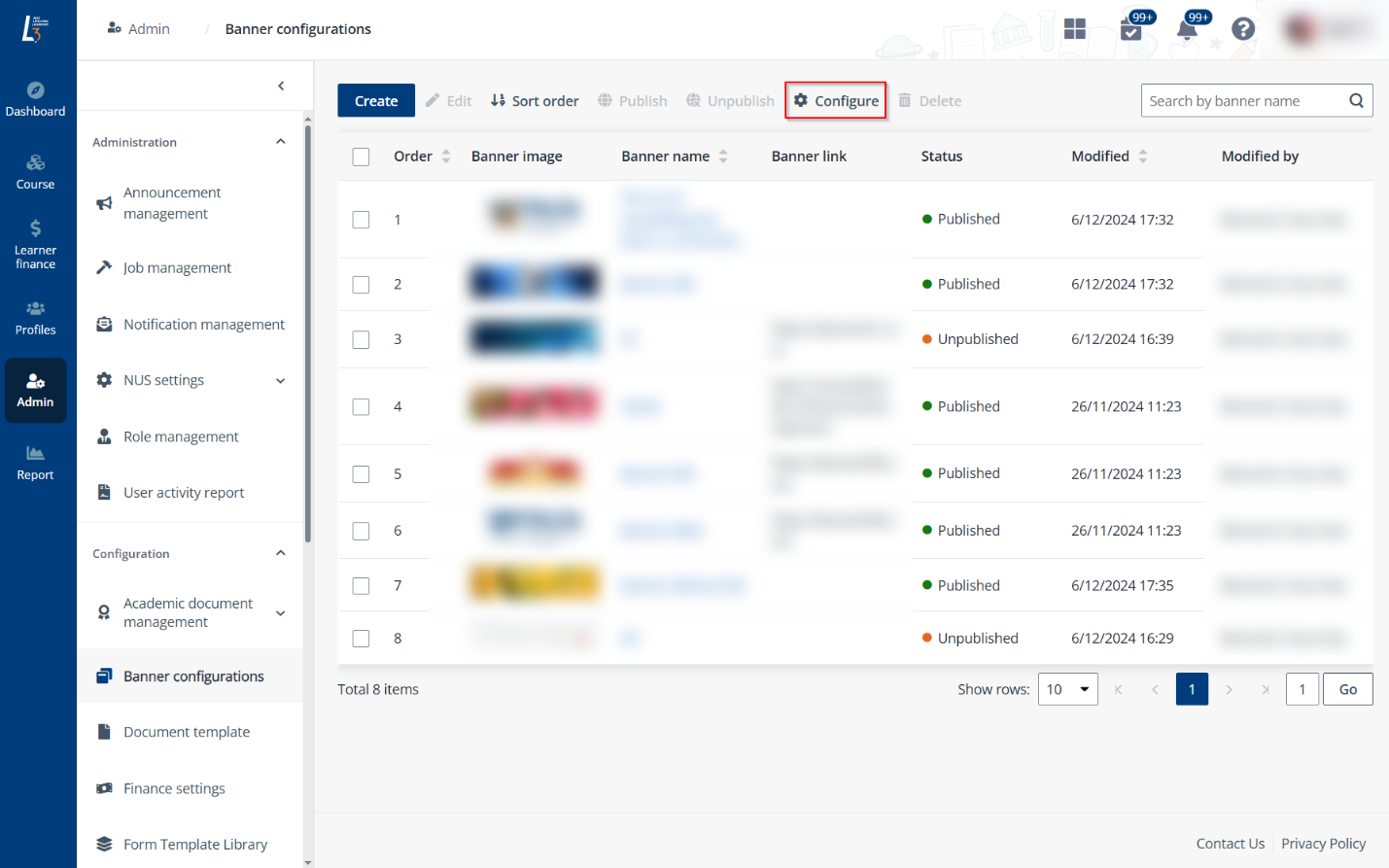1389x868 pixels.
Task: Open the notifications bell icon
Action: pyautogui.click(x=1187, y=29)
